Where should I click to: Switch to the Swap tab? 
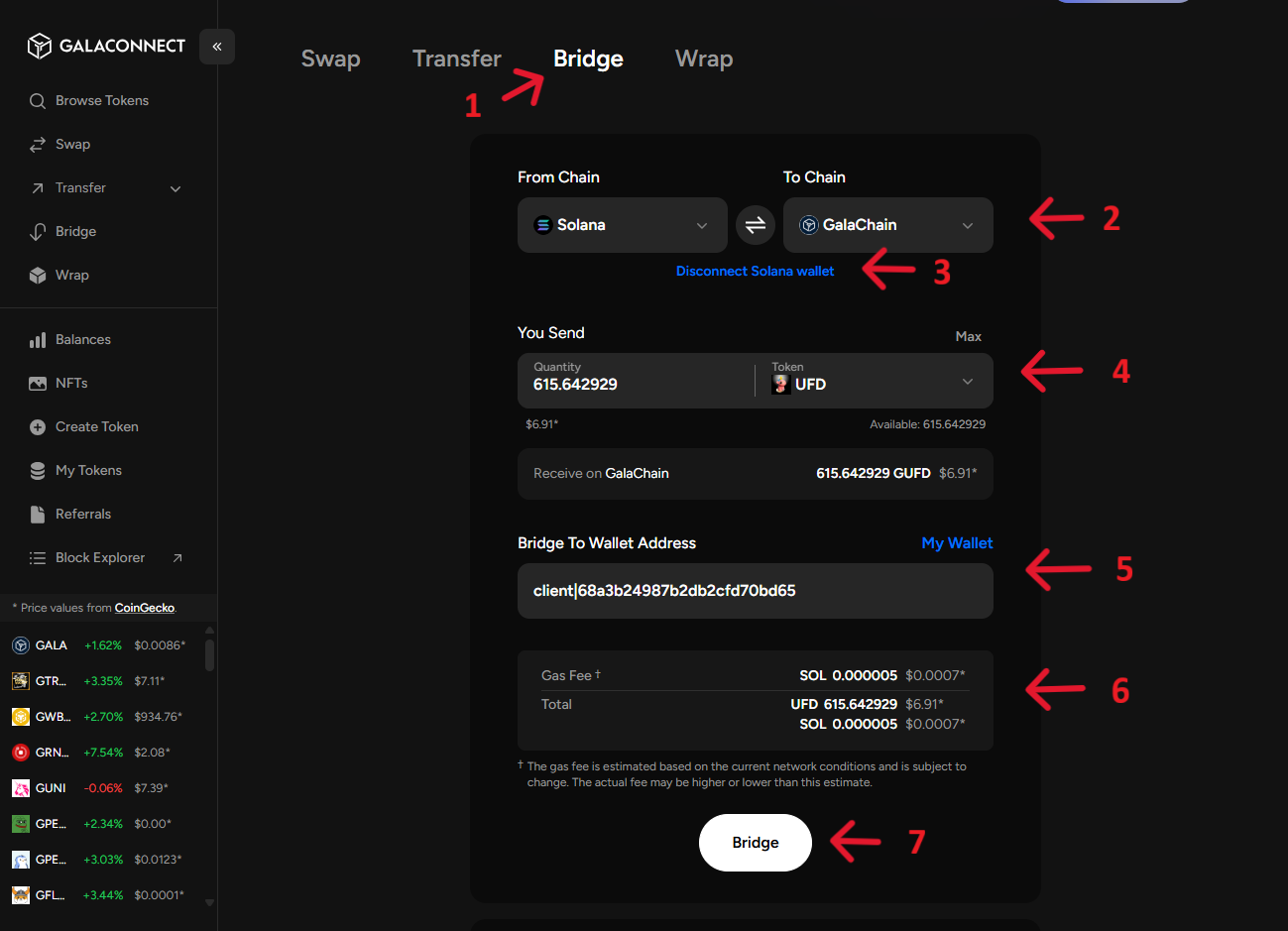click(x=331, y=58)
